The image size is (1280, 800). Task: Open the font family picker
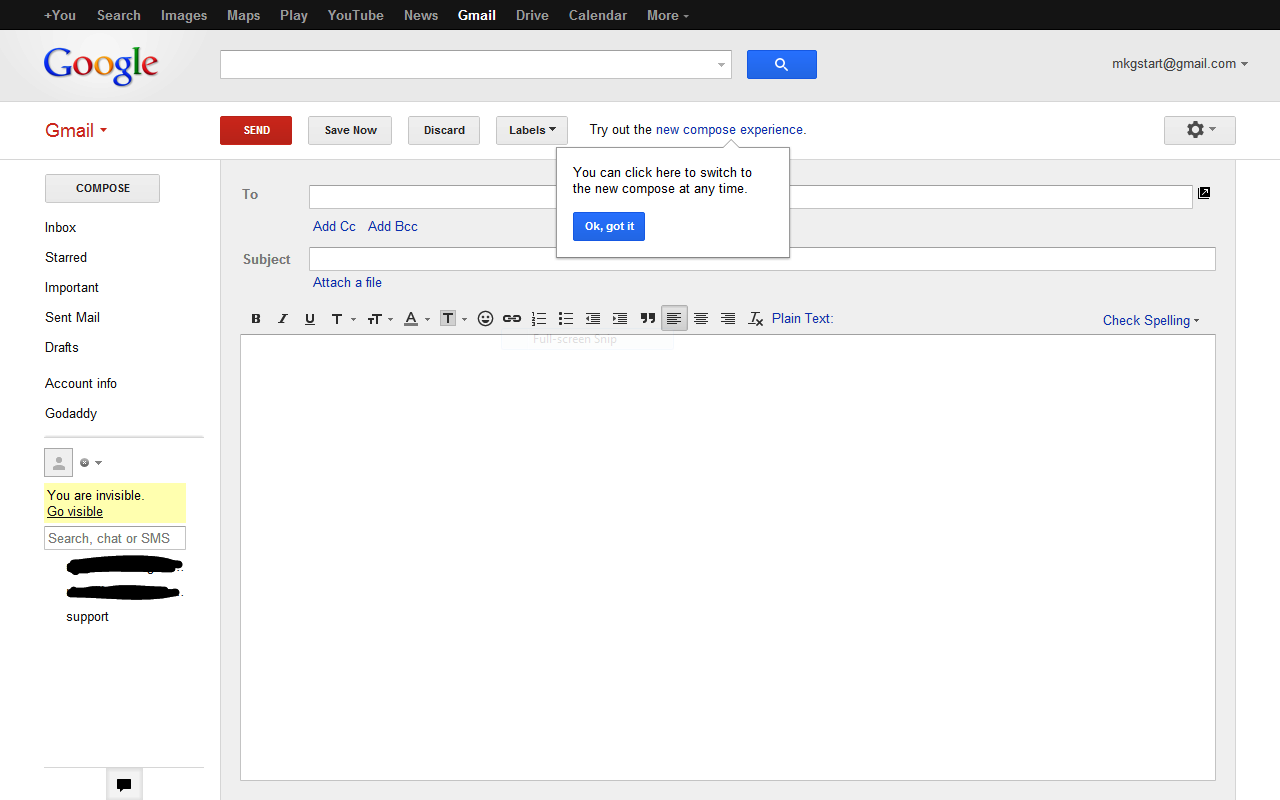coord(342,319)
